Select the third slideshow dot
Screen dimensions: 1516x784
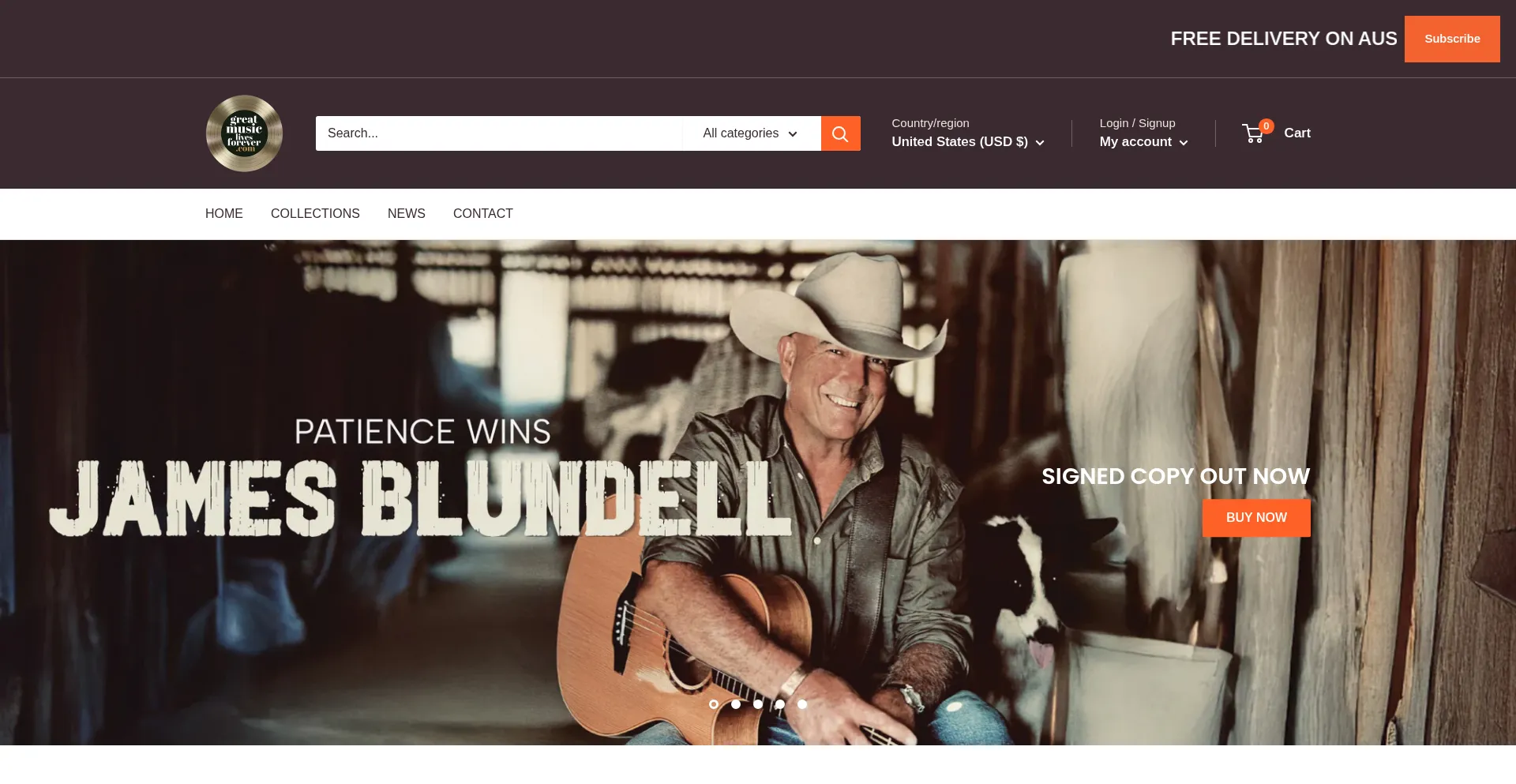(x=758, y=704)
